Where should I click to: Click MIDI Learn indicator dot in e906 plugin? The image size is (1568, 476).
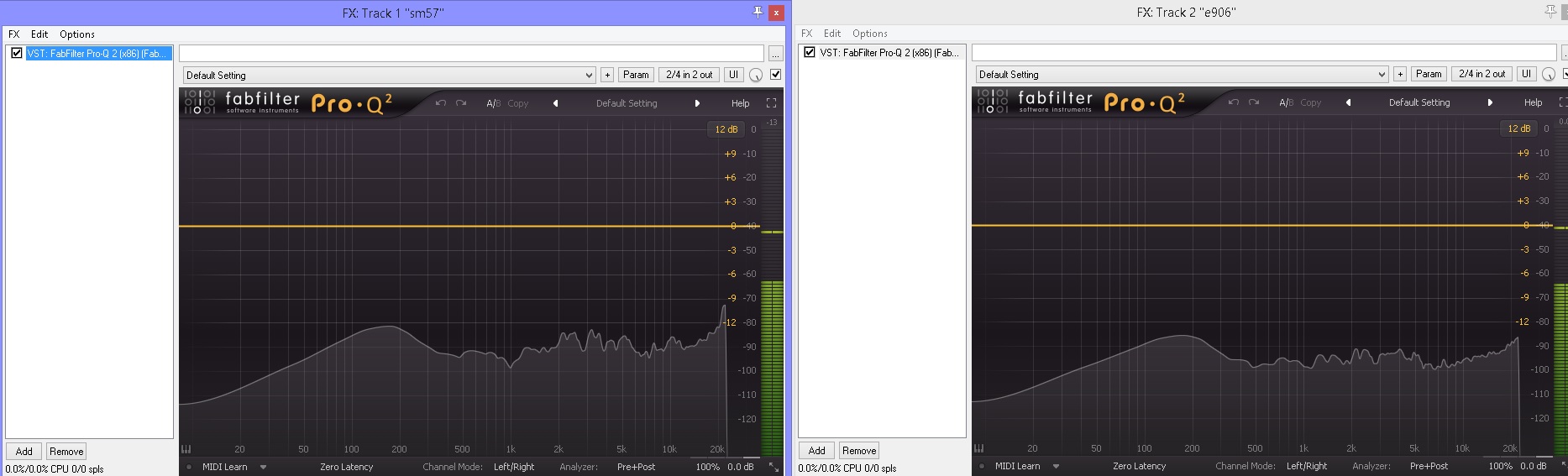point(982,466)
